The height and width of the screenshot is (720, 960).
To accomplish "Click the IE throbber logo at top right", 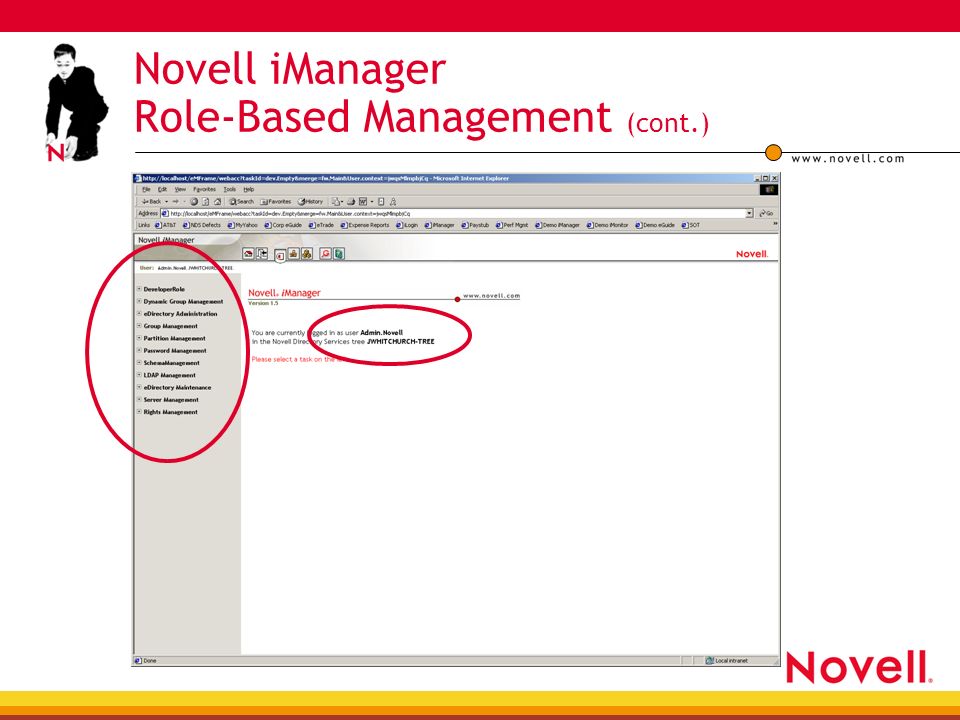I will click(770, 190).
